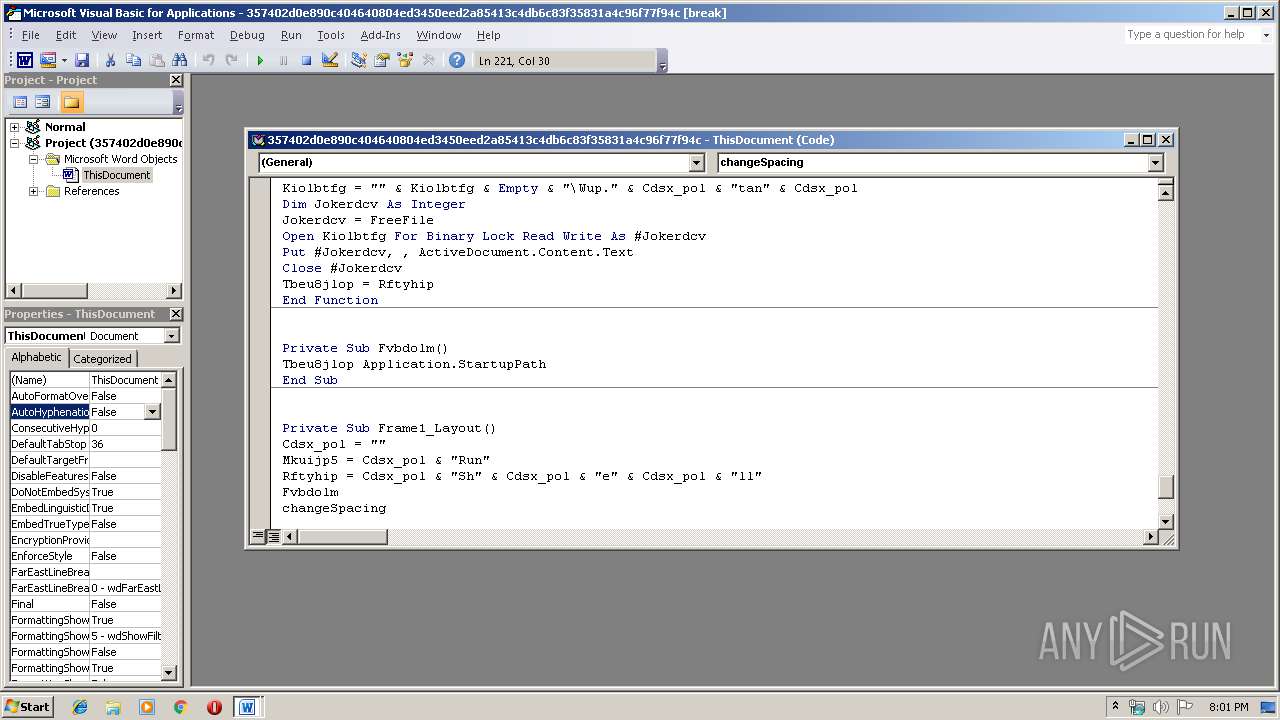Open the Add-Ins menu
This screenshot has height=720, width=1280.
point(380,35)
